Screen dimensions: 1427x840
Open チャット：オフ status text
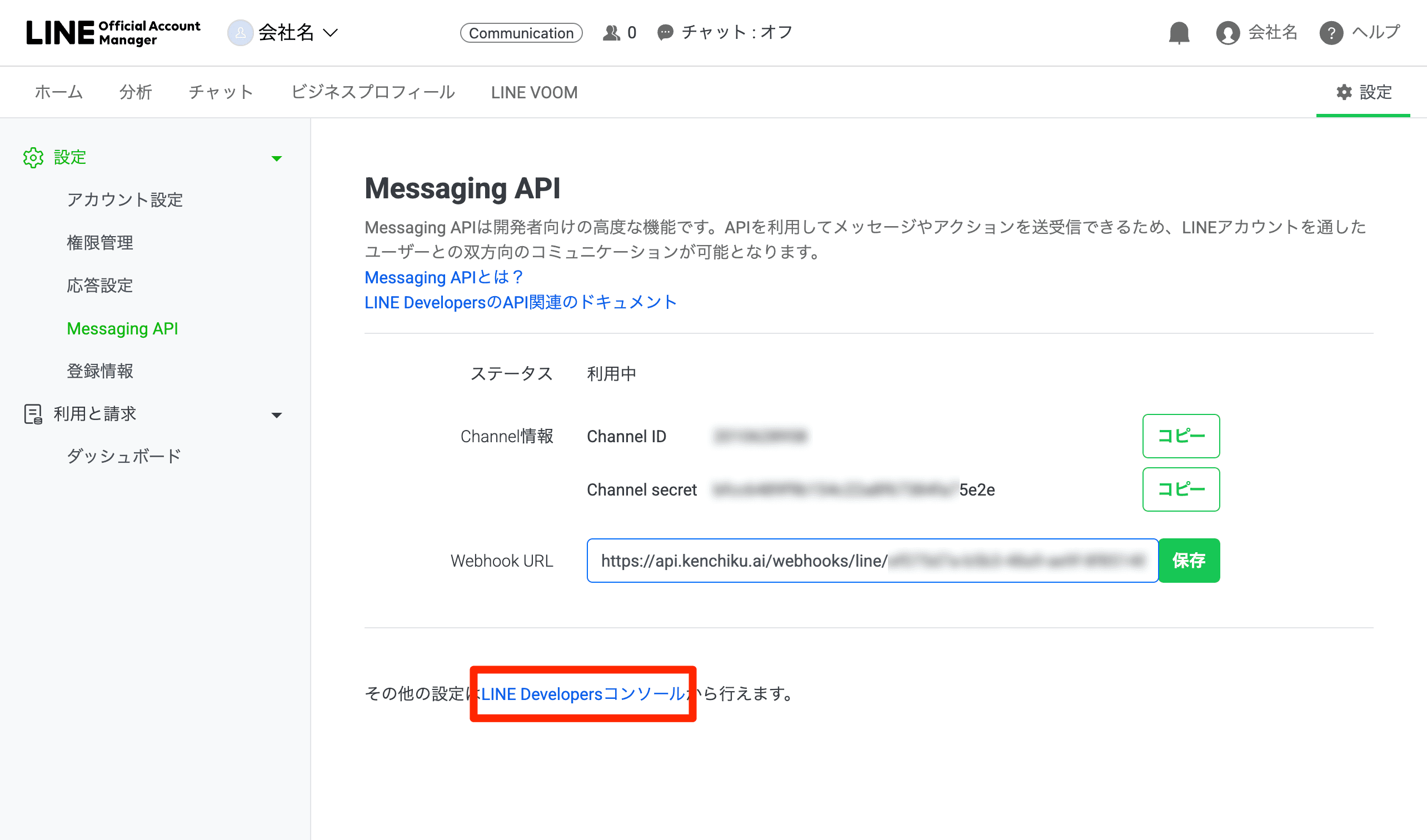[737, 32]
